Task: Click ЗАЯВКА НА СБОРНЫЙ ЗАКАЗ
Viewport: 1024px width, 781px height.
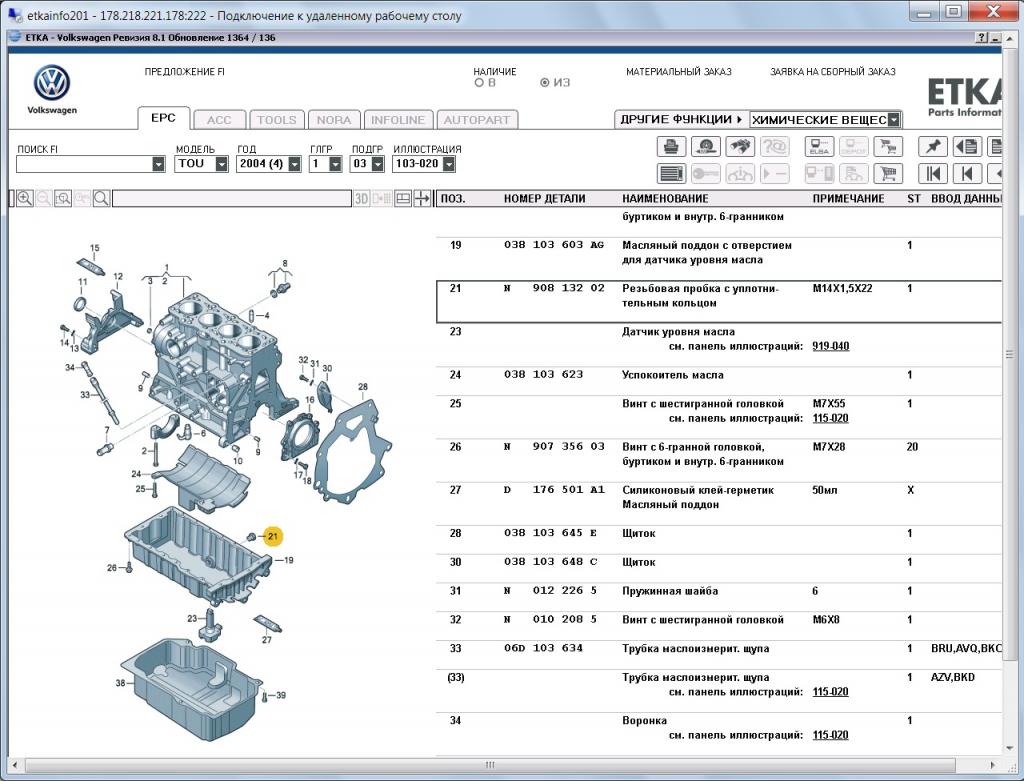Action: [x=833, y=72]
